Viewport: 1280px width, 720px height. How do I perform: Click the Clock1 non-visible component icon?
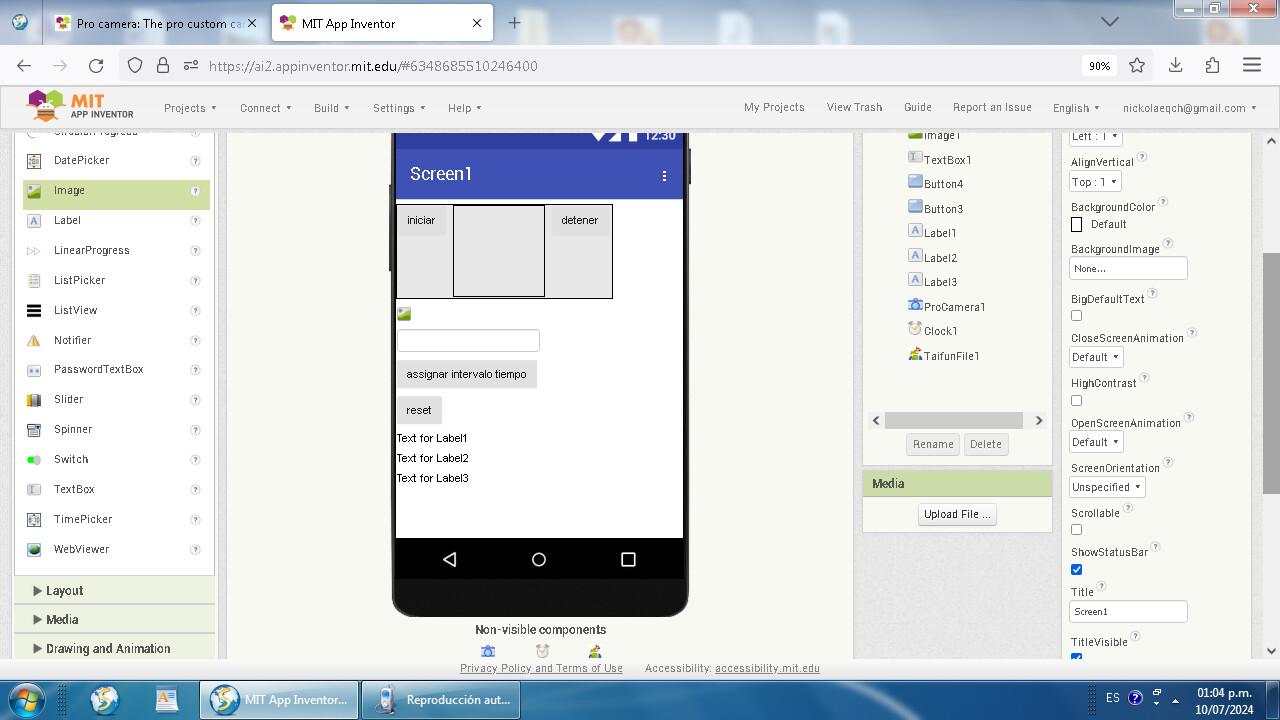tap(542, 650)
